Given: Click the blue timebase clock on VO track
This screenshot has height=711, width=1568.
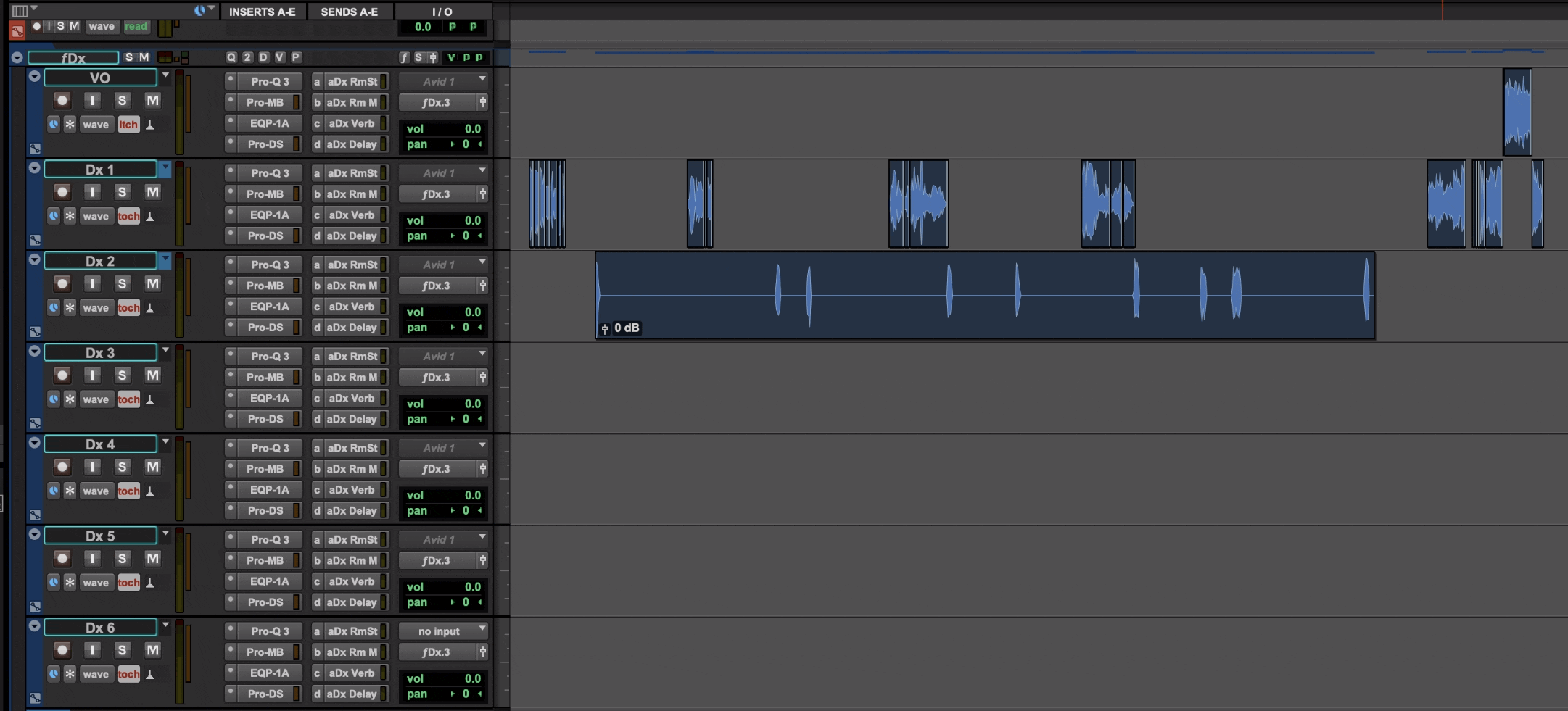Looking at the screenshot, I should (x=54, y=124).
